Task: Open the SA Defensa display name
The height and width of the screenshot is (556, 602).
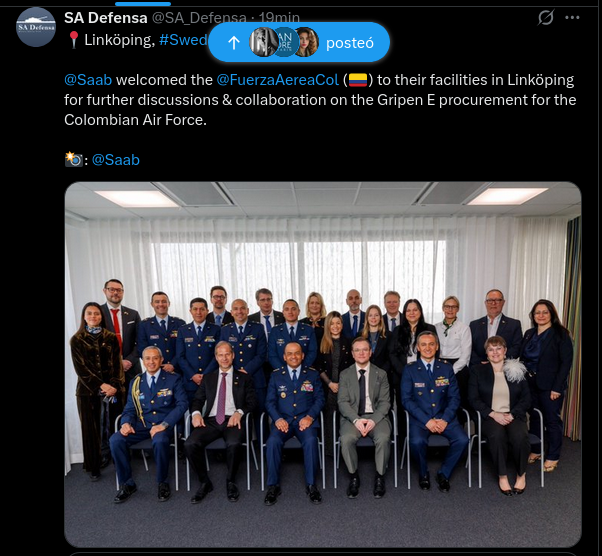Action: click(x=106, y=18)
